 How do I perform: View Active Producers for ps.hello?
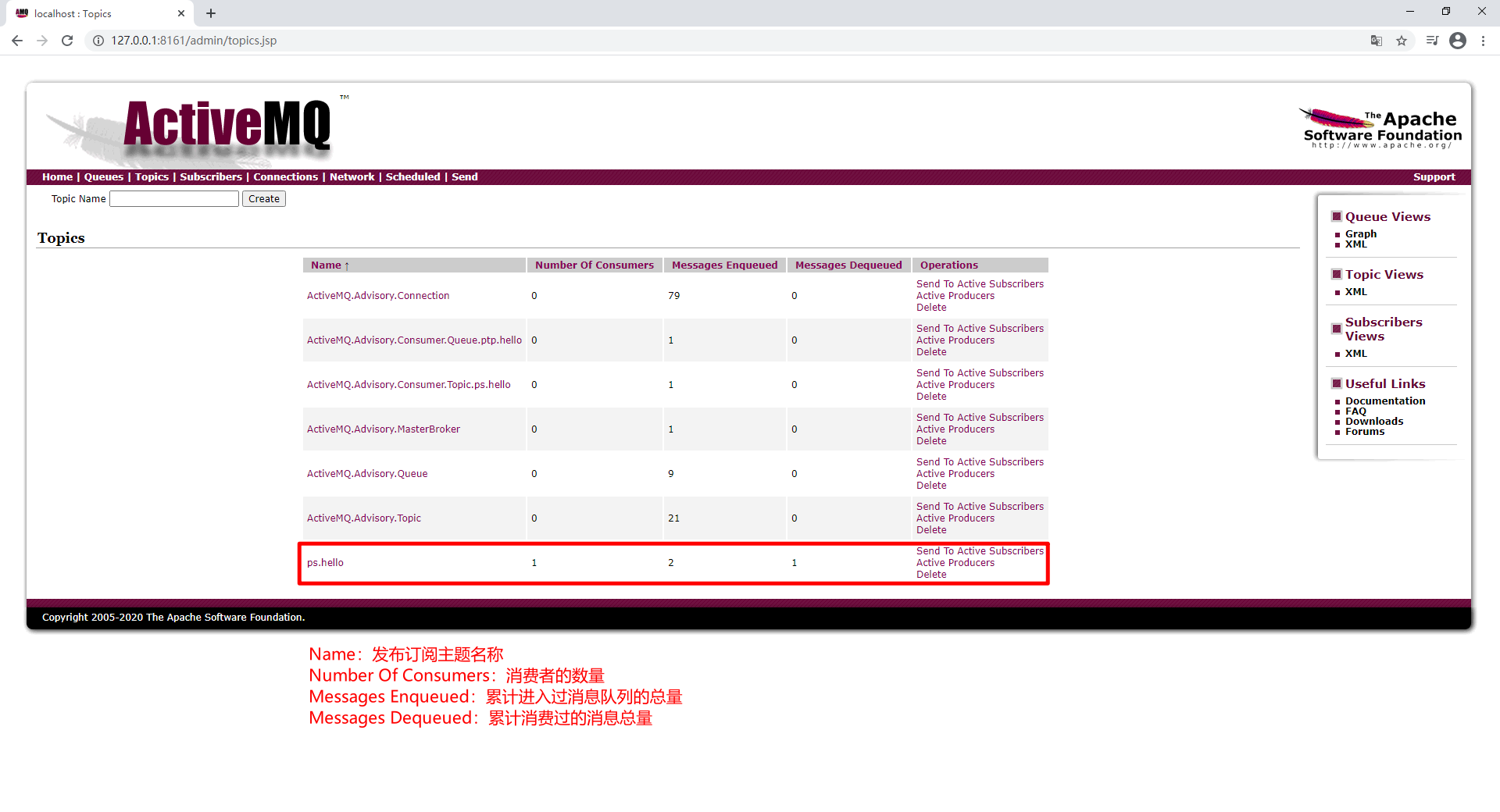(955, 563)
